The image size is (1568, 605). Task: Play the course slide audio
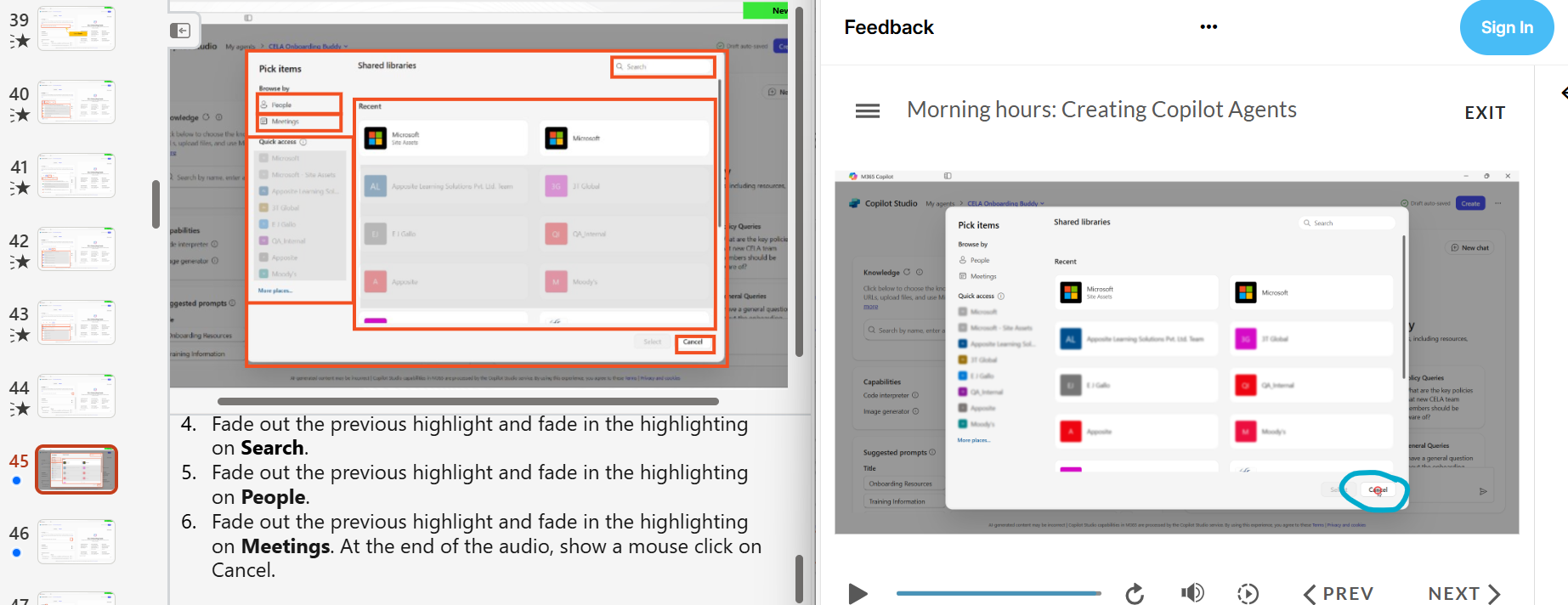tap(858, 593)
